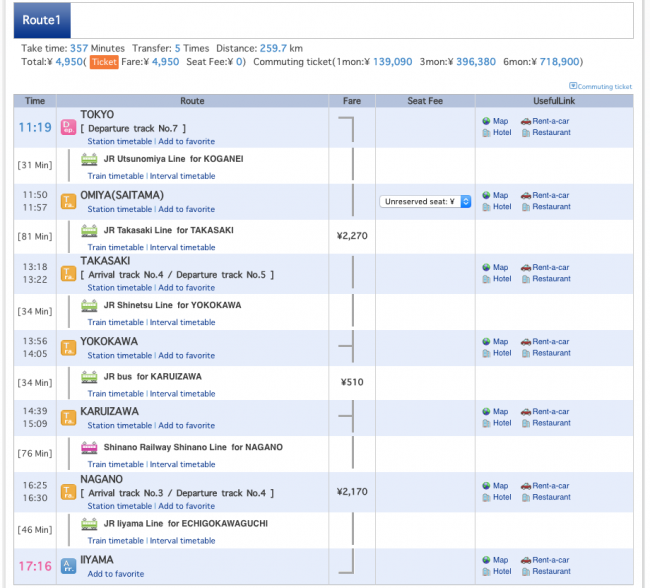Open Station timetable for TOKYO
Screen dimensions: 650x588
coord(119,141)
